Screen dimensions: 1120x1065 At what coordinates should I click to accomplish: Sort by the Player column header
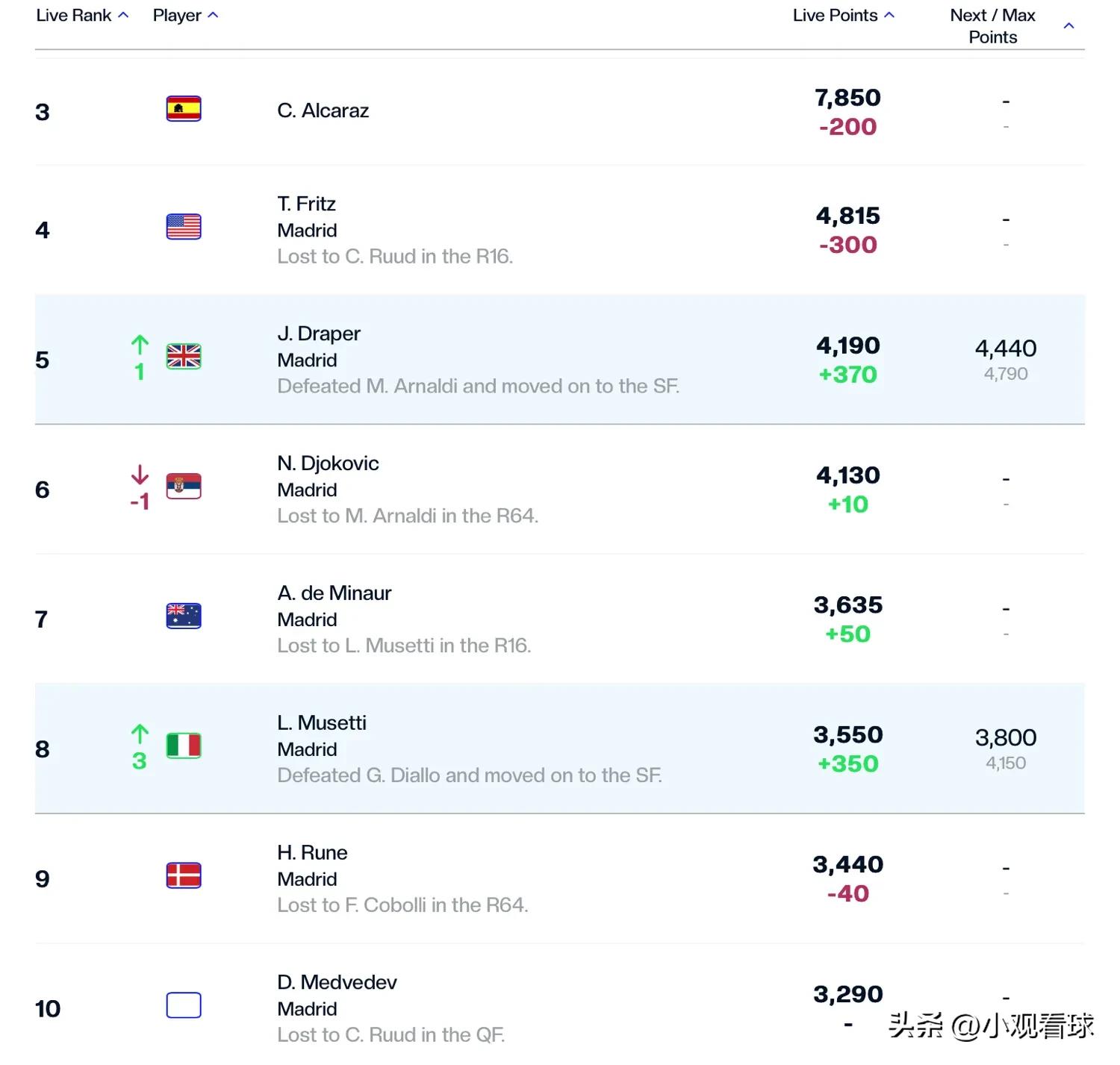(x=185, y=15)
